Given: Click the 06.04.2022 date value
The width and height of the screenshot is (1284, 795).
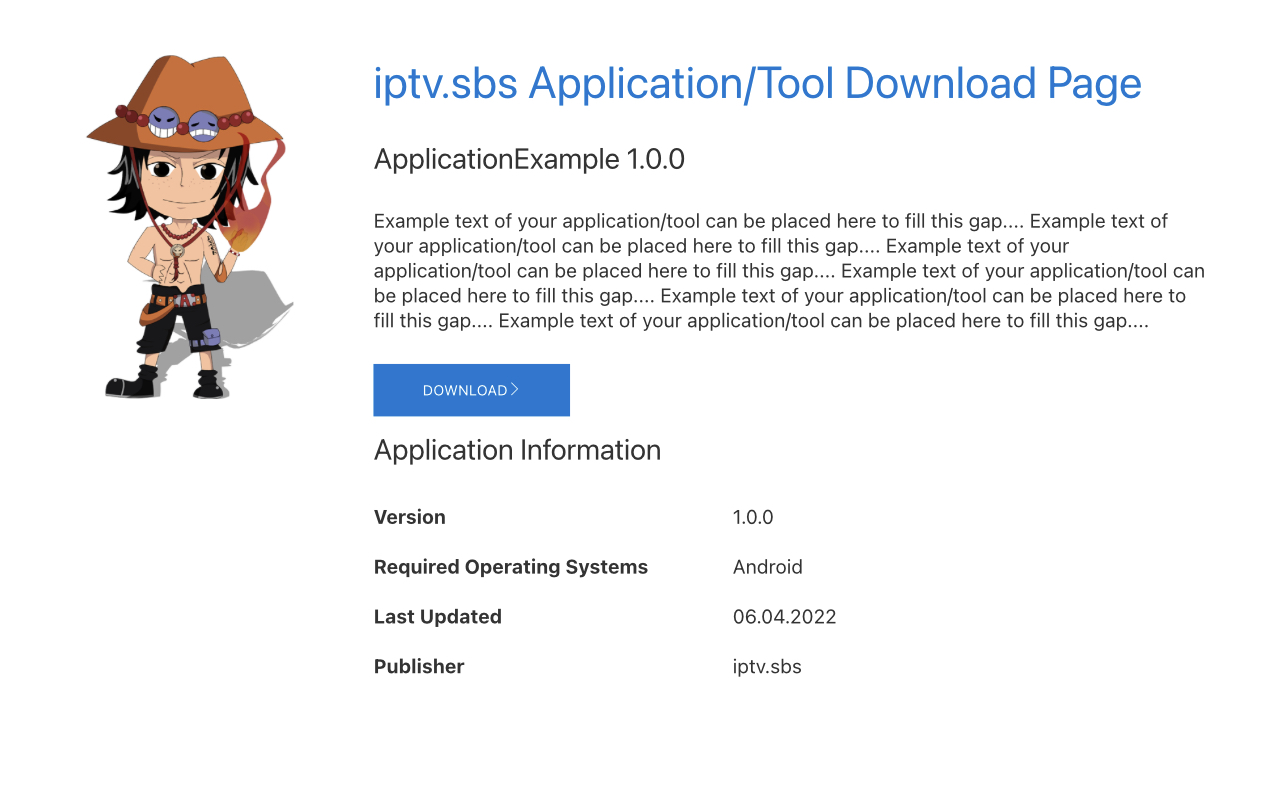Looking at the screenshot, I should [x=784, y=617].
